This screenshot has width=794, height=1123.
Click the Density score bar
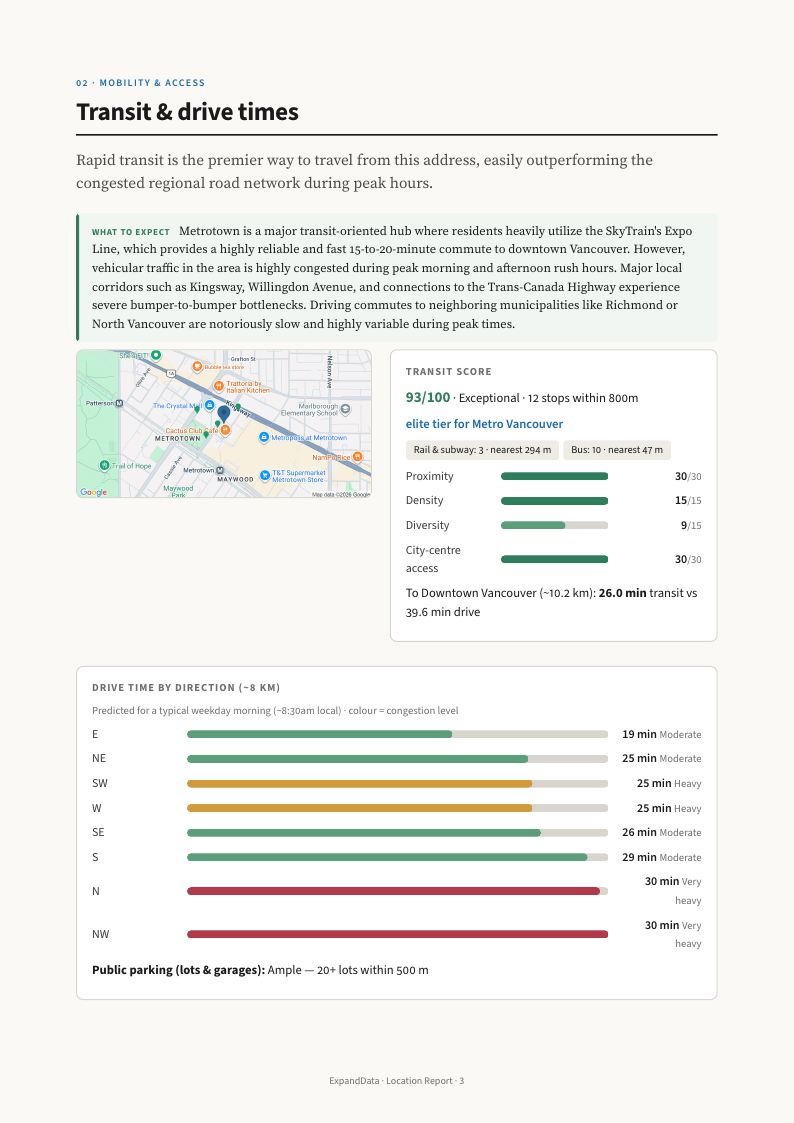click(554, 501)
